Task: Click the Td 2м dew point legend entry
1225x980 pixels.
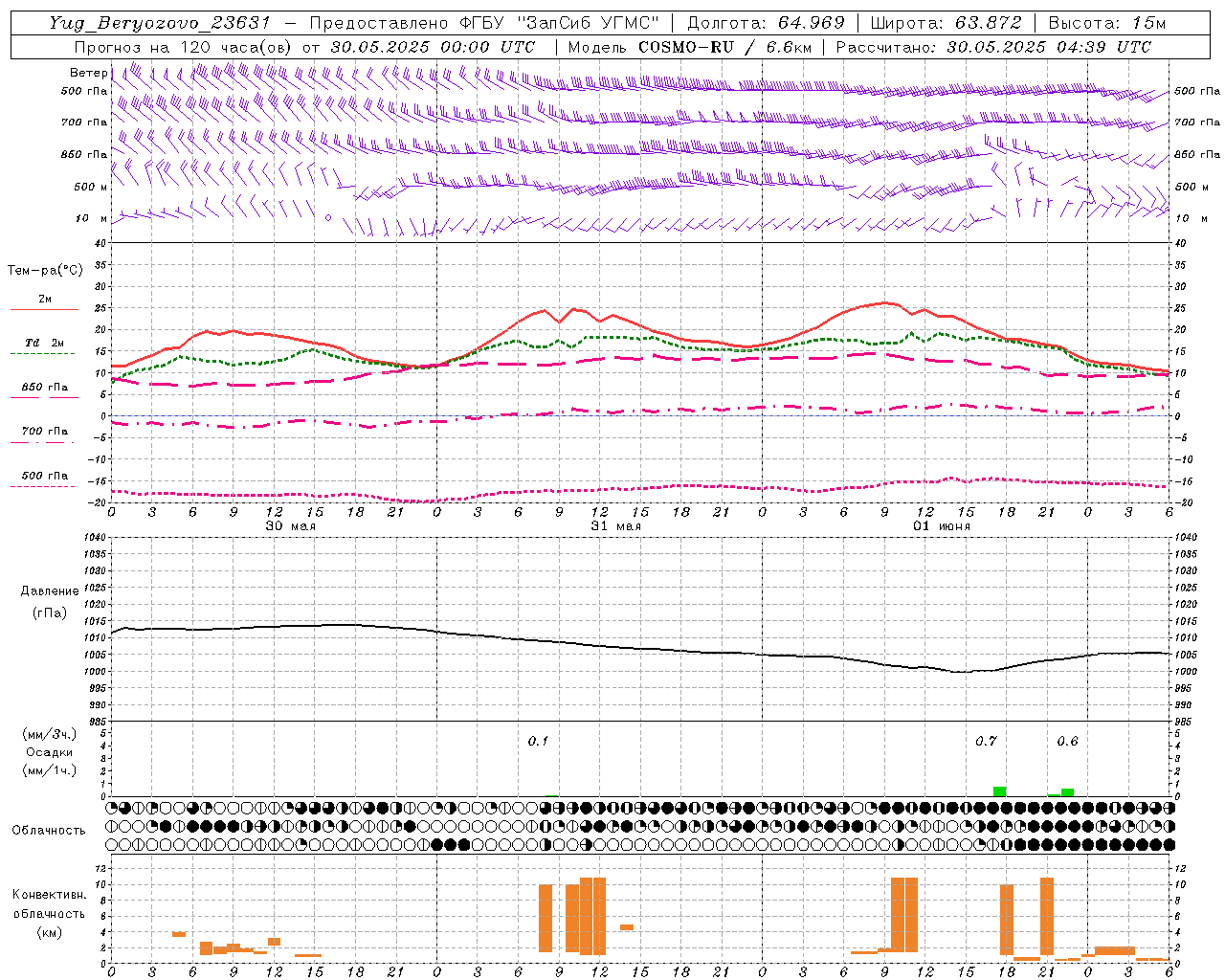Action: coord(45,343)
